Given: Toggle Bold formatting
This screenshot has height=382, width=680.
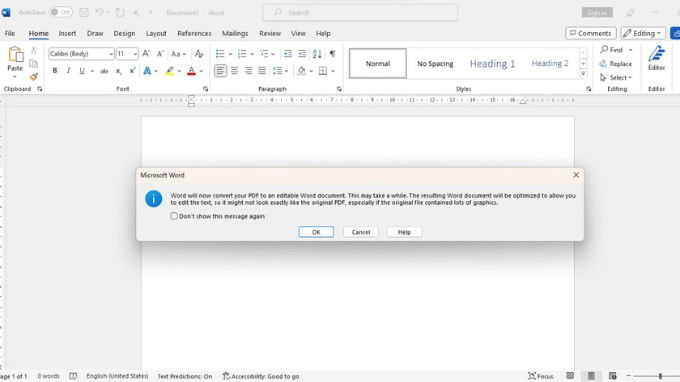Looking at the screenshot, I should click(x=55, y=71).
